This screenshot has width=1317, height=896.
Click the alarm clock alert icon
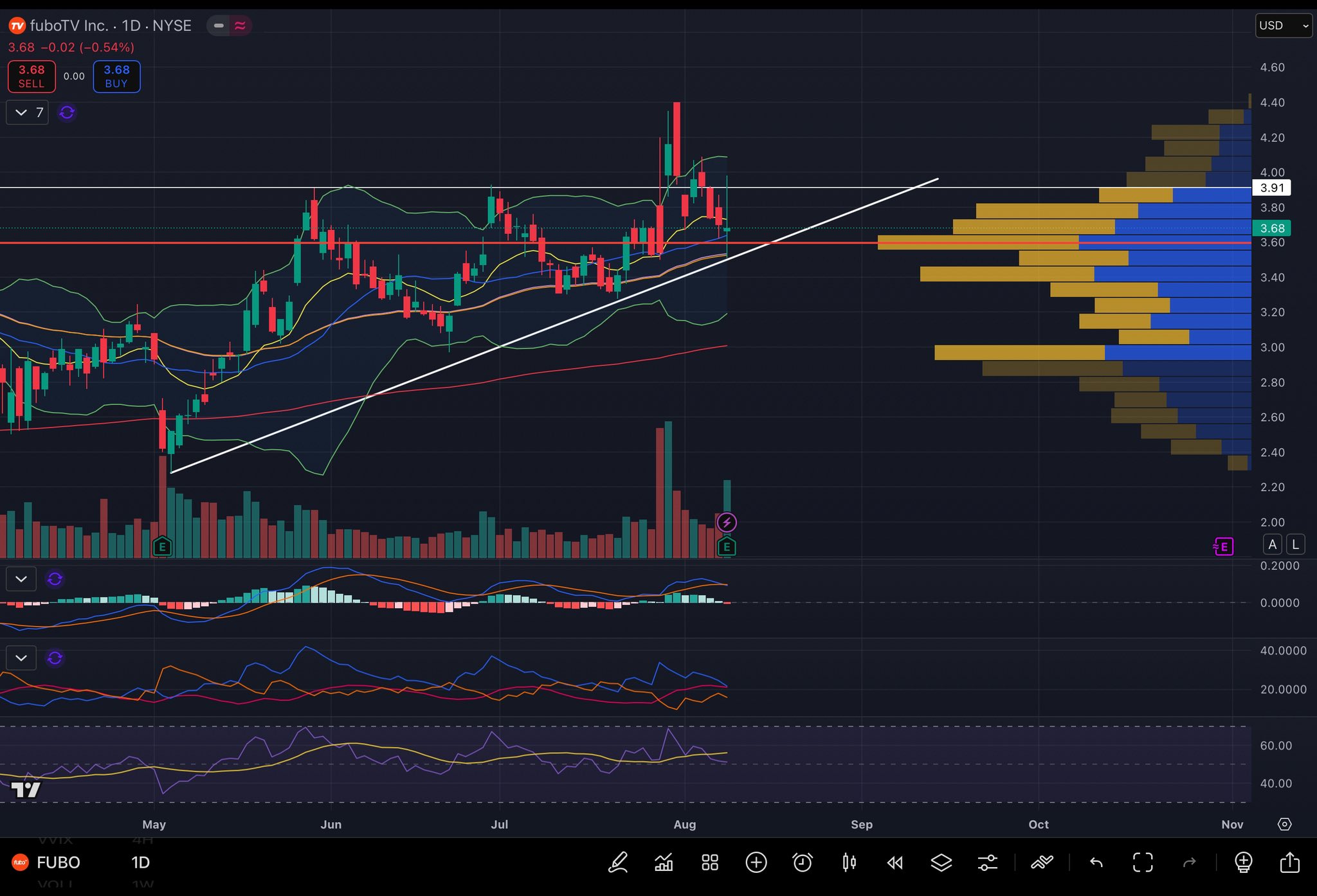click(x=802, y=862)
